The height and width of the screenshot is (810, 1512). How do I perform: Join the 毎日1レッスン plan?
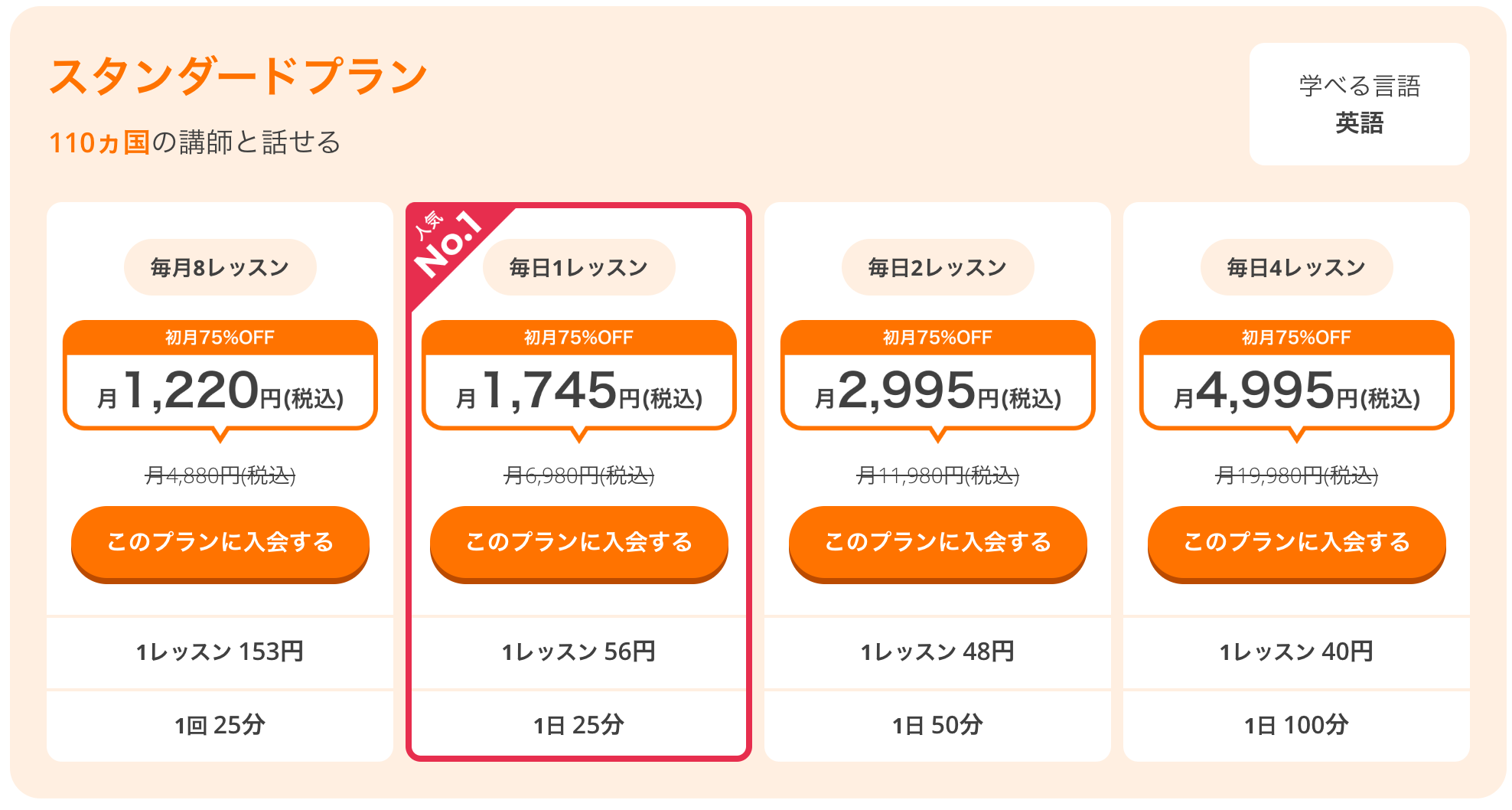pos(579,544)
